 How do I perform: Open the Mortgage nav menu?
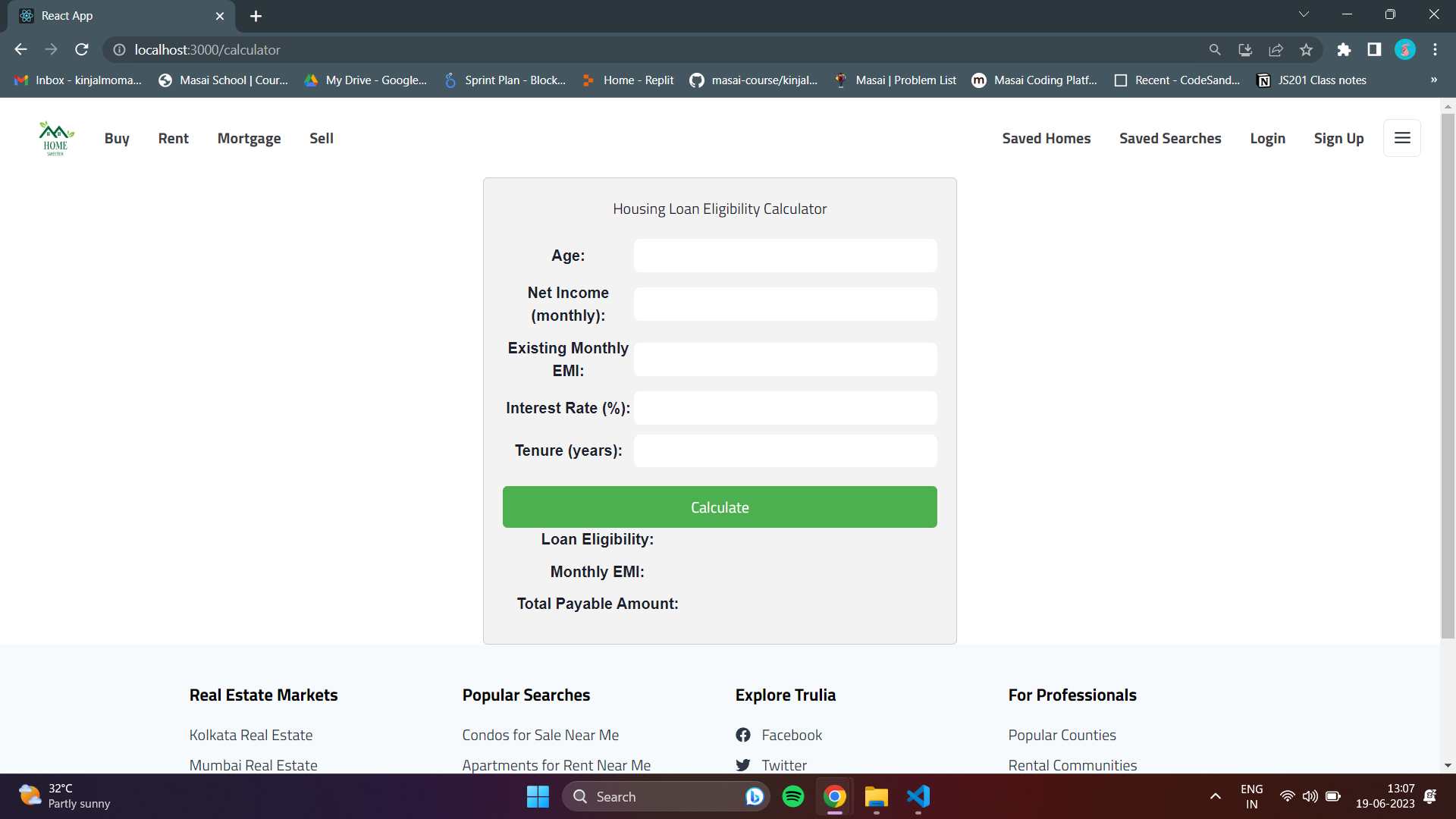pyautogui.click(x=249, y=138)
